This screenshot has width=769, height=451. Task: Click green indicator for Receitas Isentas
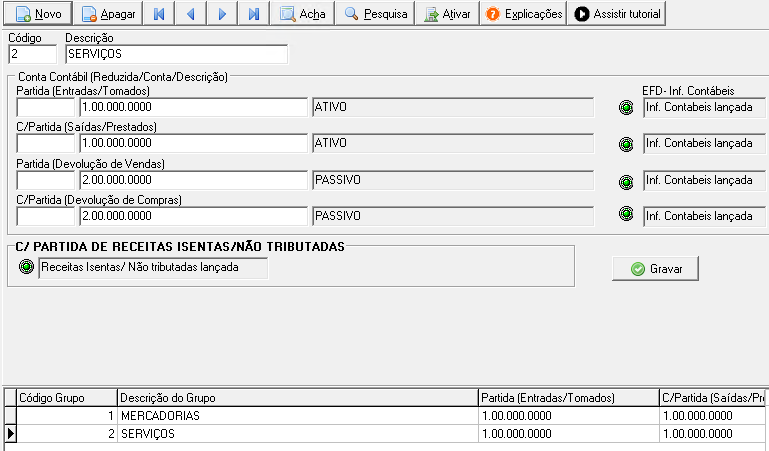click(26, 266)
